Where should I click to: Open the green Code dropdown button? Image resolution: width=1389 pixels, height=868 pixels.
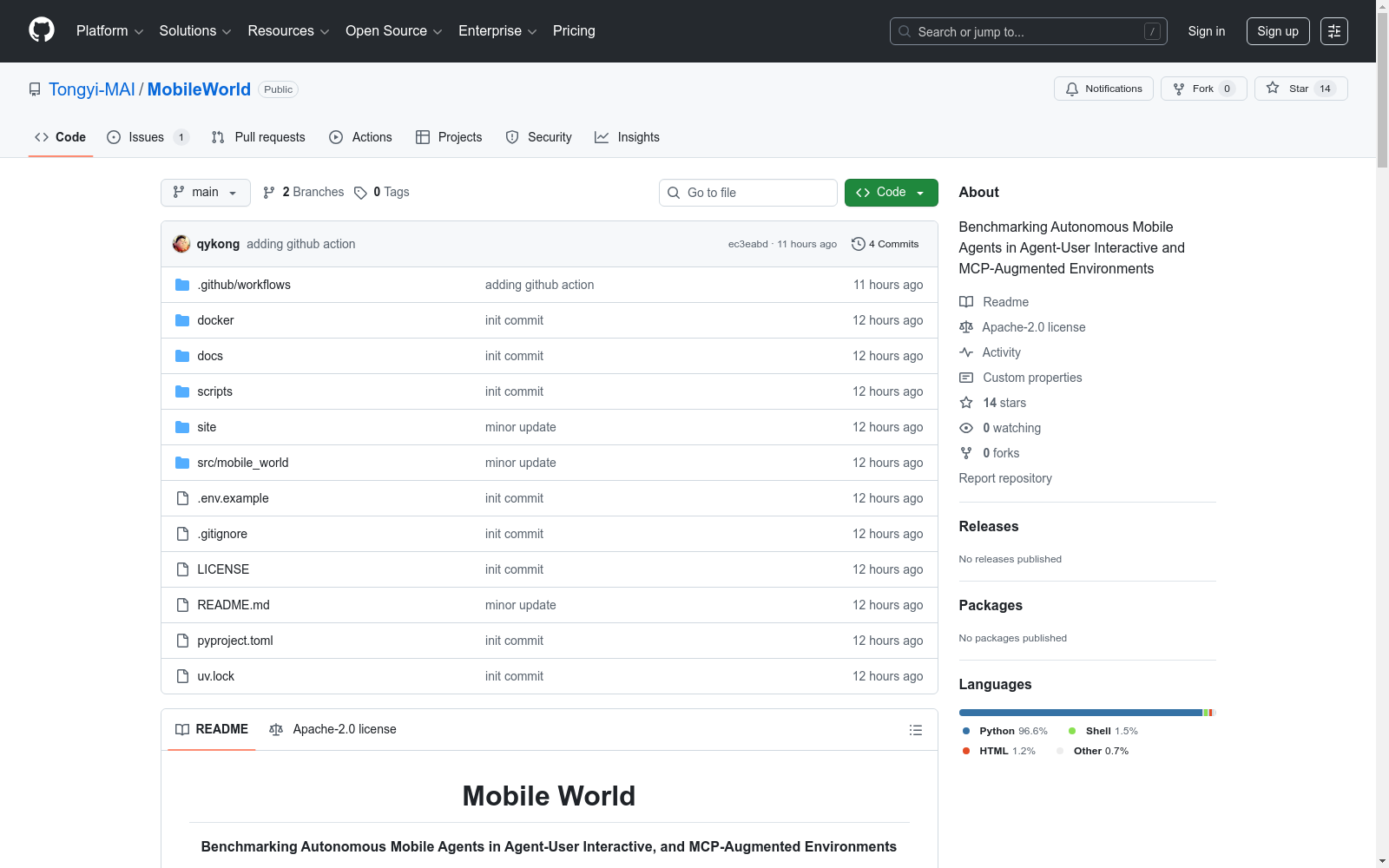[891, 193]
